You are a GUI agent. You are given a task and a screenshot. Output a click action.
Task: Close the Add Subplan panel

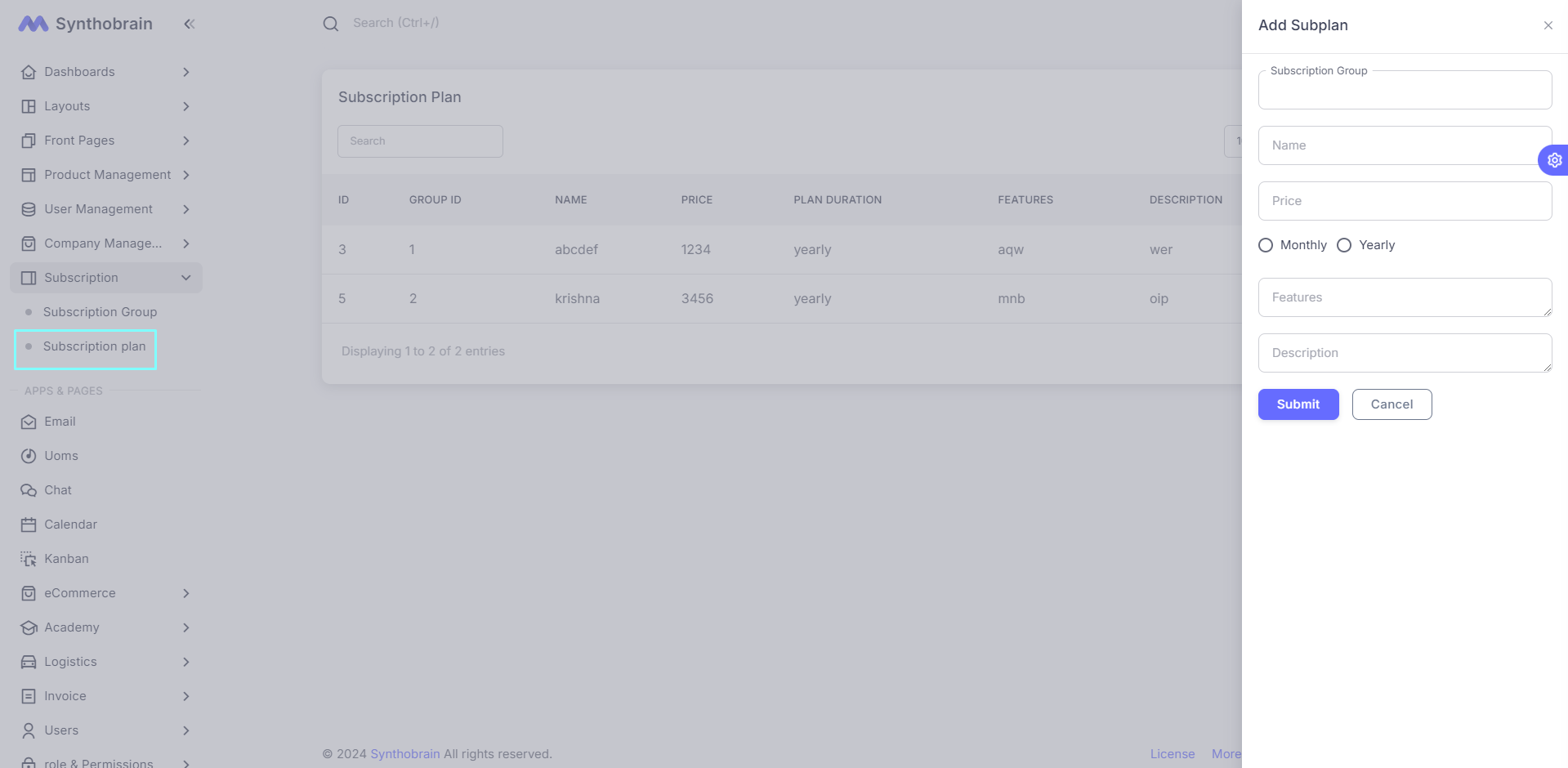point(1548,25)
